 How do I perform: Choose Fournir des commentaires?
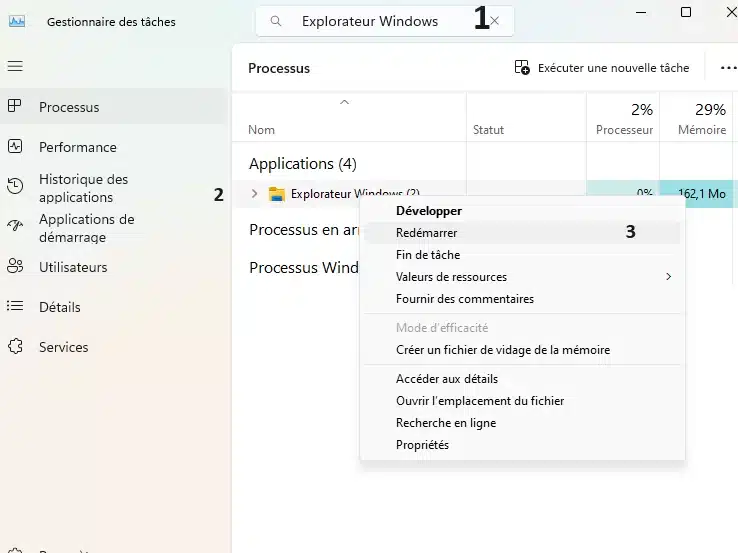point(522,299)
